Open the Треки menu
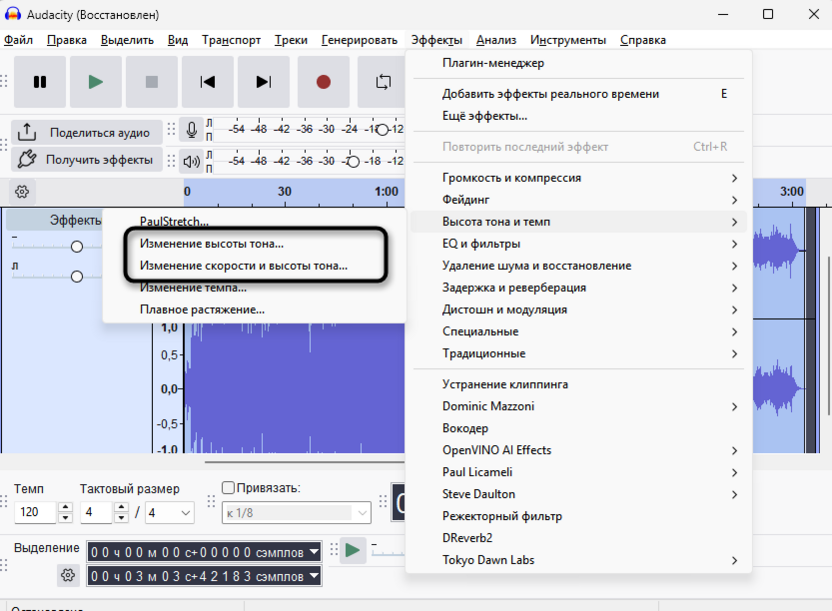 pos(291,40)
